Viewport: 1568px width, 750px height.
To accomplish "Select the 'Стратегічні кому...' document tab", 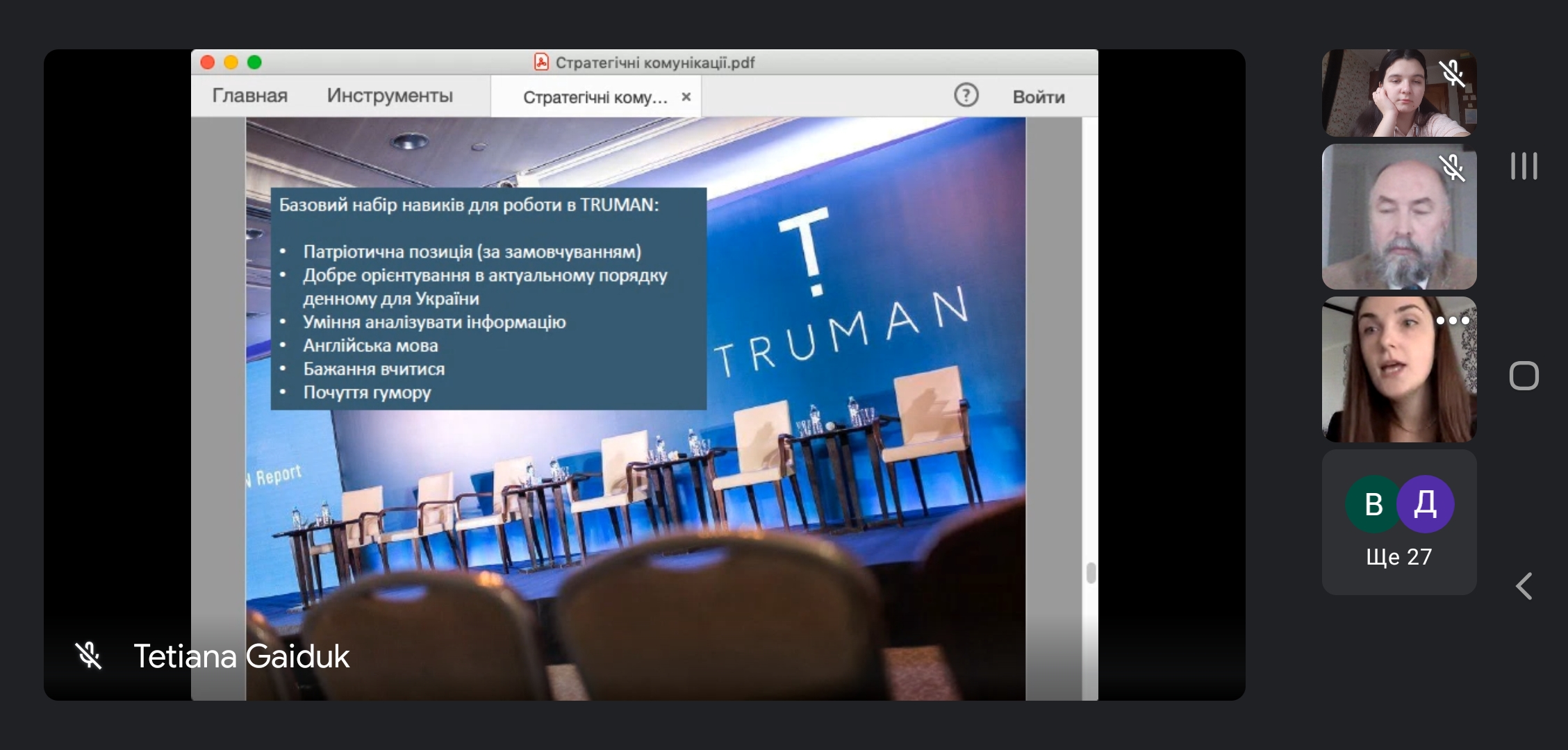I will click(x=594, y=97).
